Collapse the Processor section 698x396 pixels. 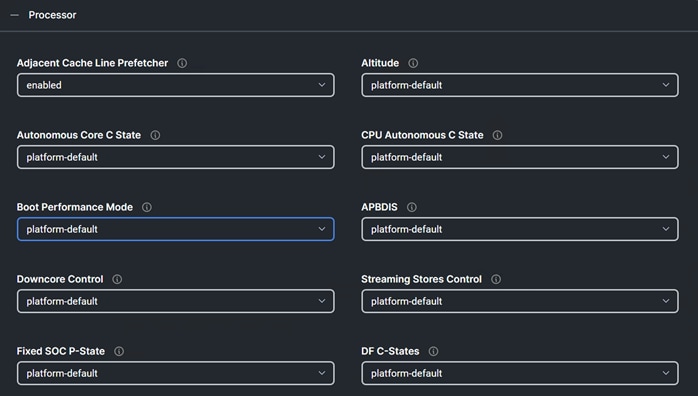click(15, 15)
